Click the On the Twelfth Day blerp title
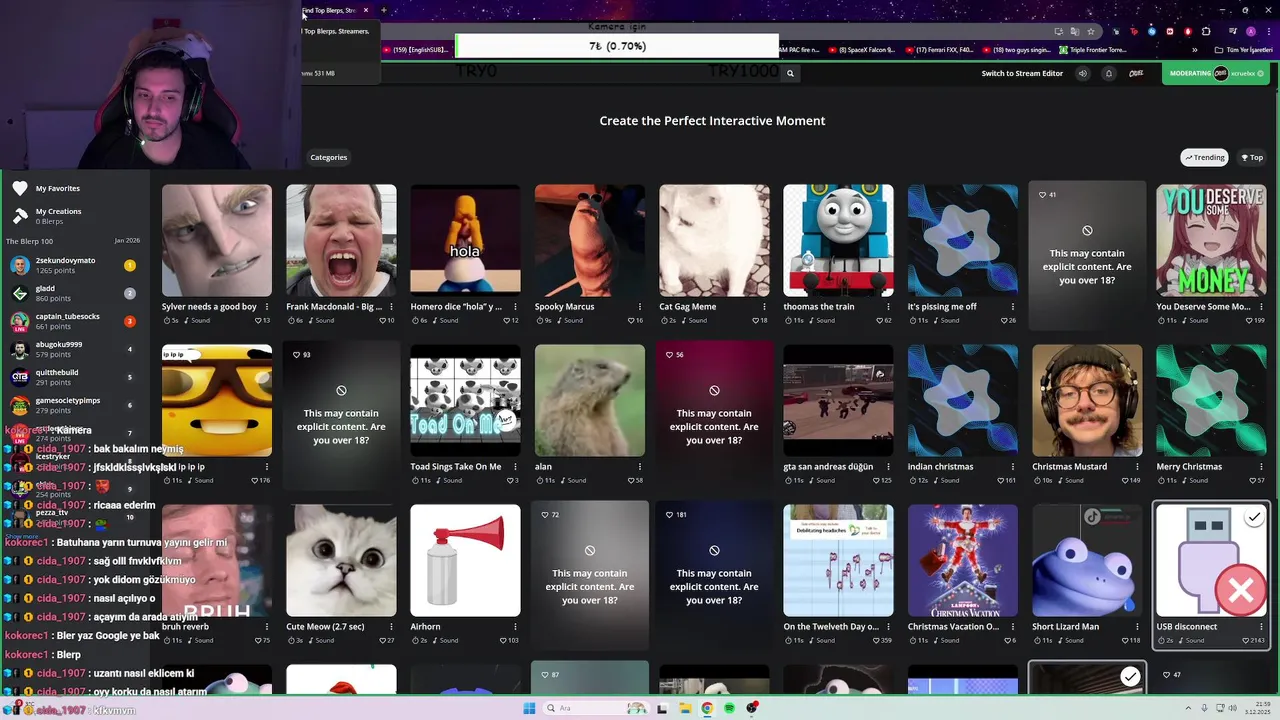Screen dimensions: 1280x720 tap(831, 627)
